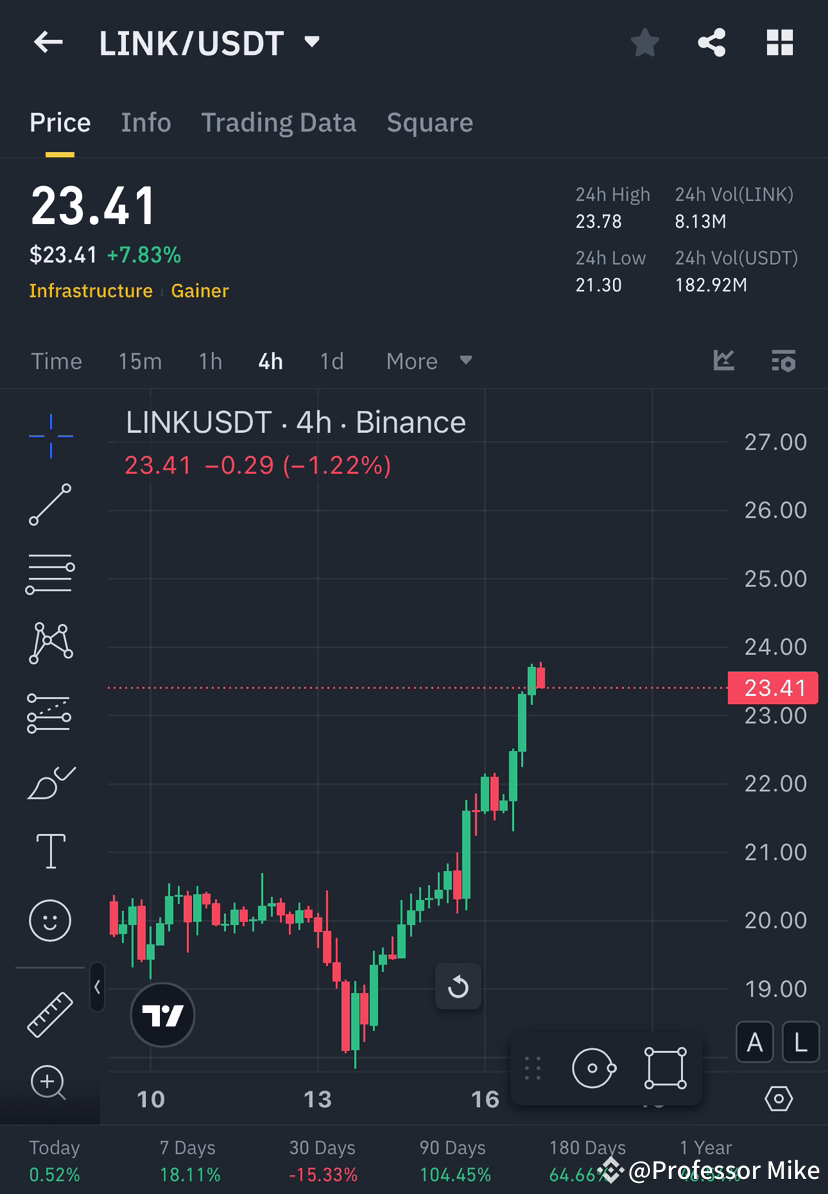
Task: Select the text annotation tool
Action: [x=50, y=851]
